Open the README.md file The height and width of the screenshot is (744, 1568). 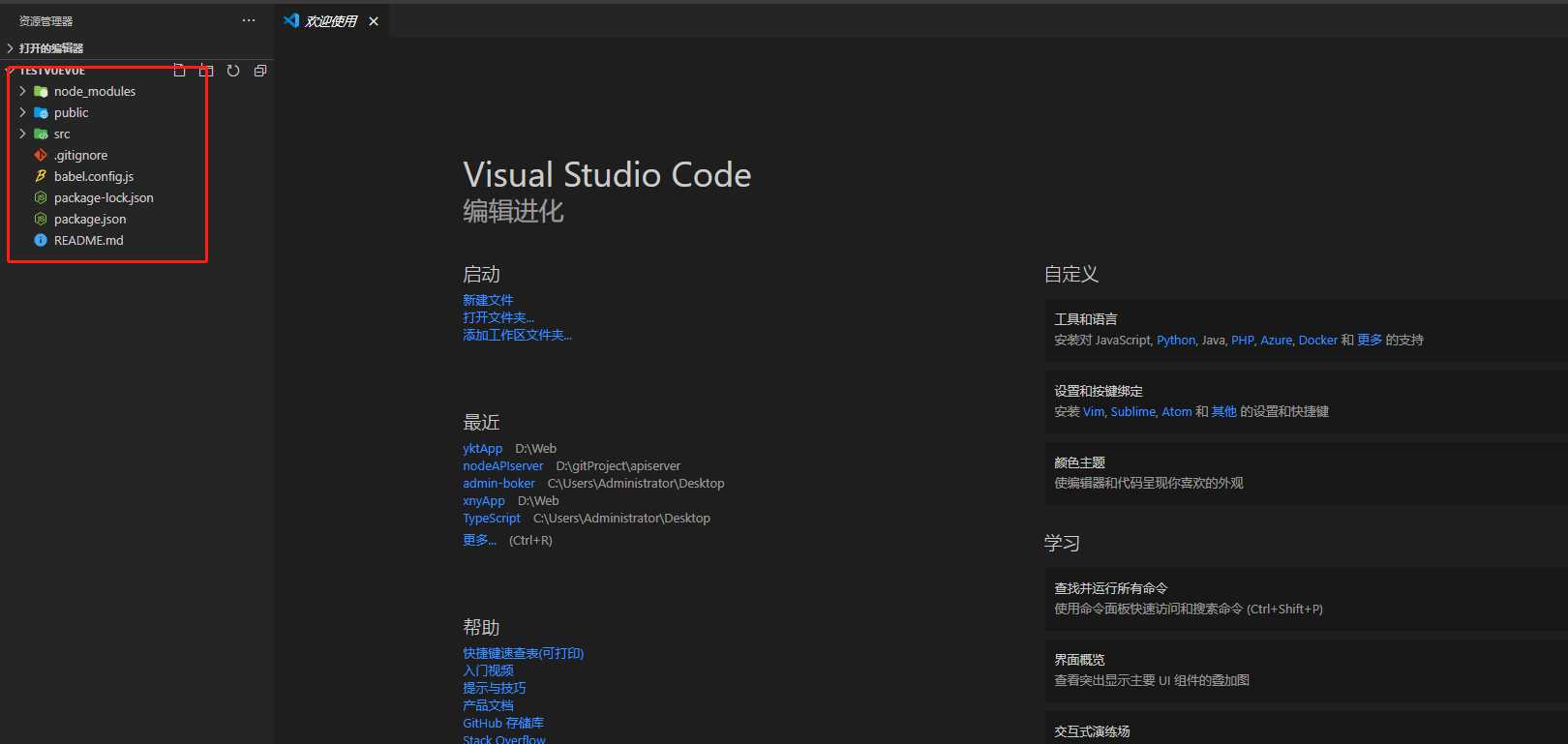tap(88, 241)
